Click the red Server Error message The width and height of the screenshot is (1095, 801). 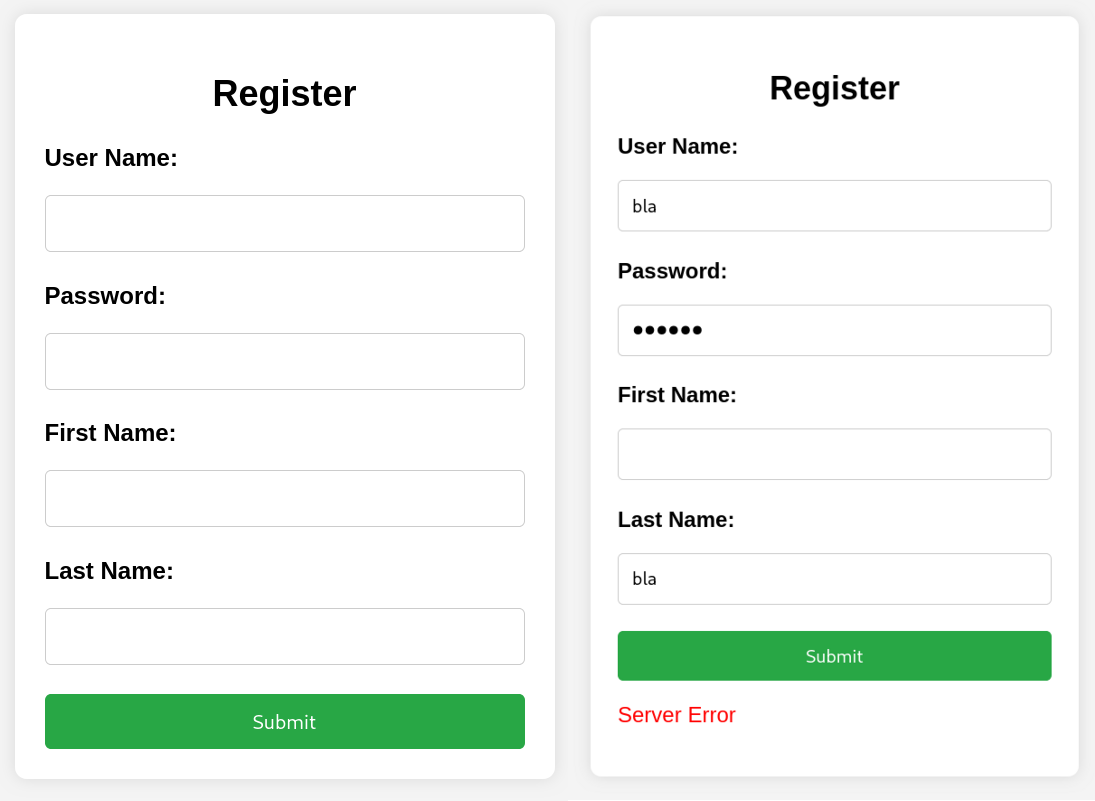[x=677, y=715]
